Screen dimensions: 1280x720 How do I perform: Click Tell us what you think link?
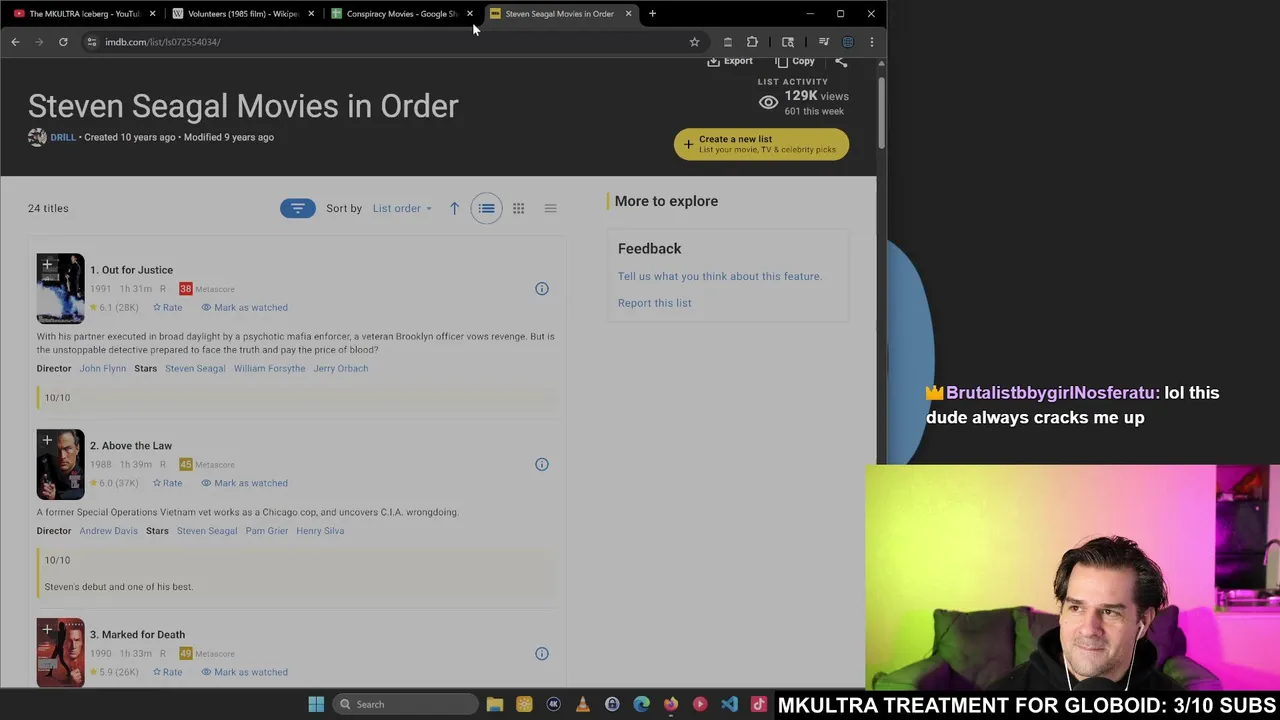(720, 276)
